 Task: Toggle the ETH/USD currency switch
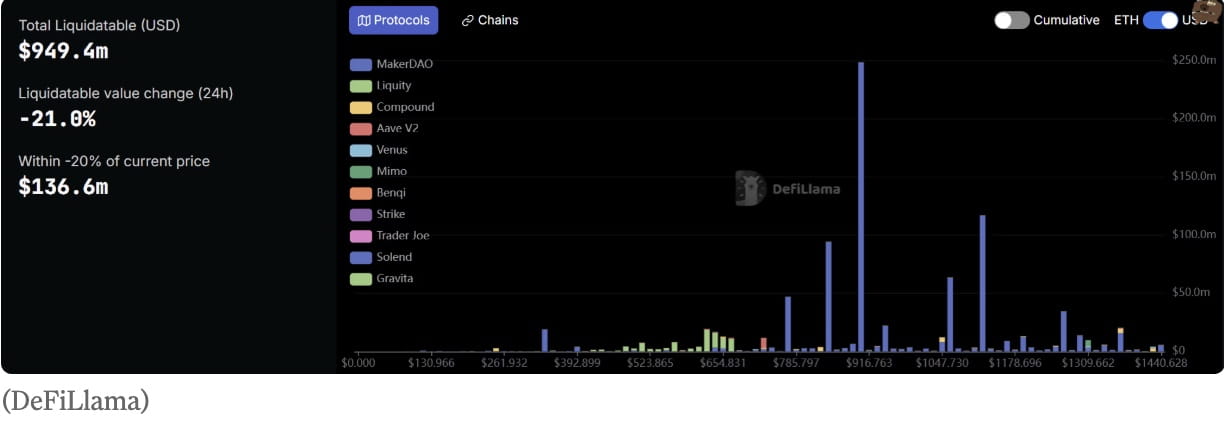click(1160, 20)
